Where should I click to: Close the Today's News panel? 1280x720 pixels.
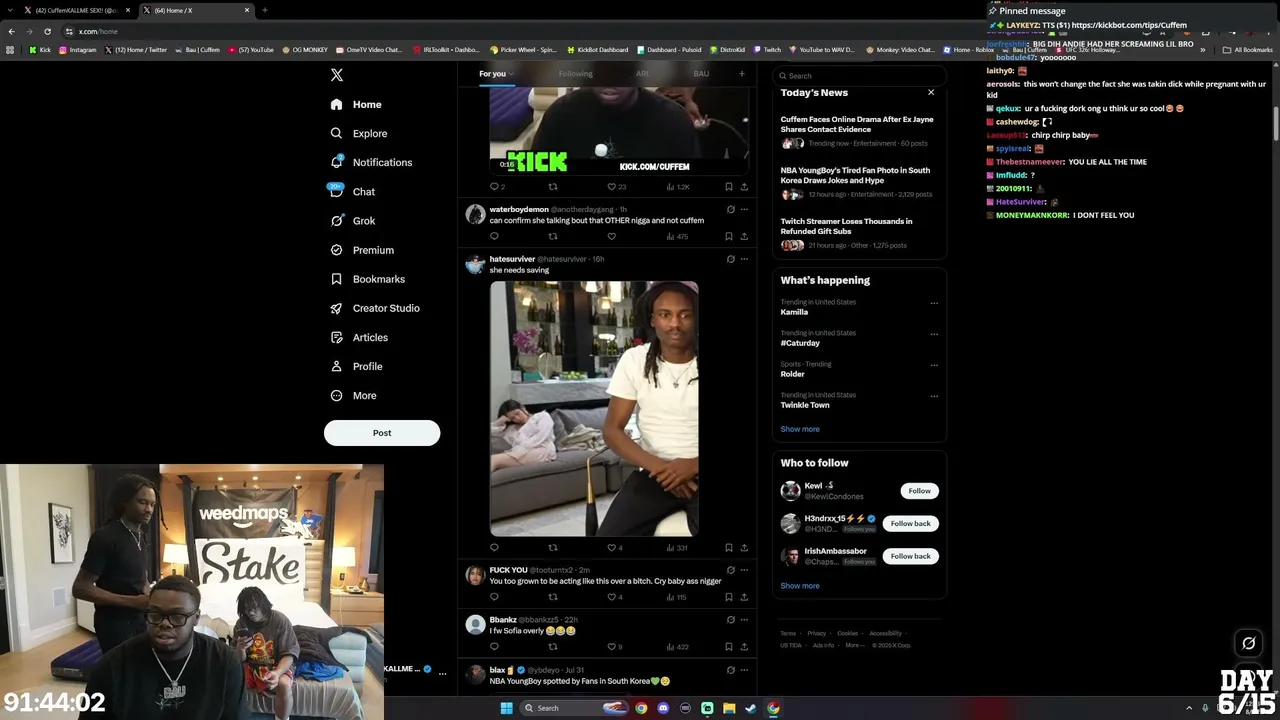point(931,92)
